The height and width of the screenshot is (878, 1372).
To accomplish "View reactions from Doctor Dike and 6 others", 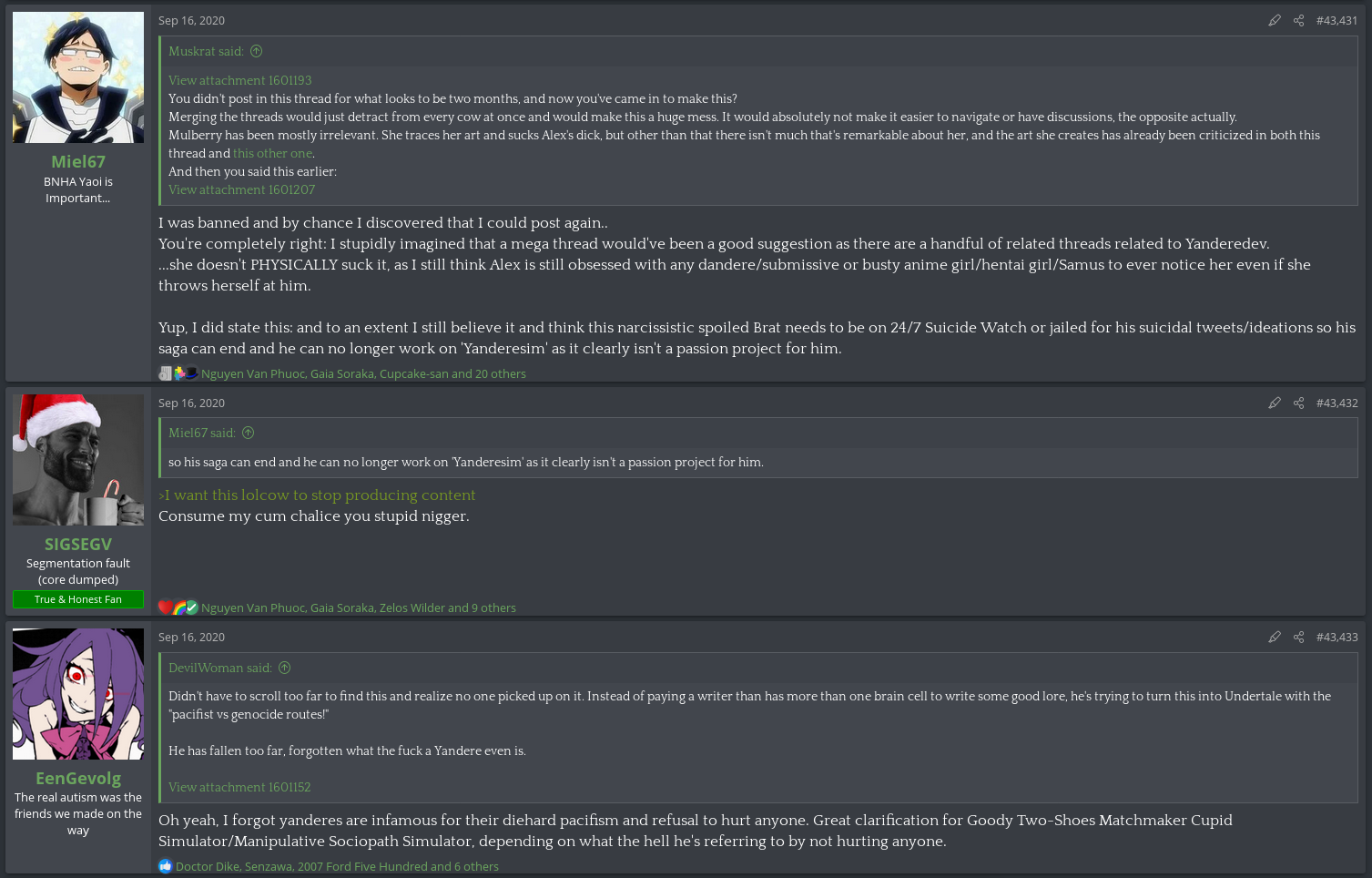I will click(x=337, y=866).
